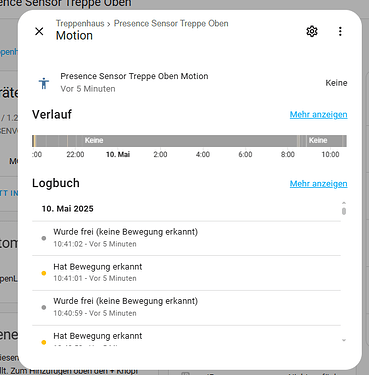Click the Treppenhaus breadcrumb
The width and height of the screenshot is (369, 375).
pos(80,23)
